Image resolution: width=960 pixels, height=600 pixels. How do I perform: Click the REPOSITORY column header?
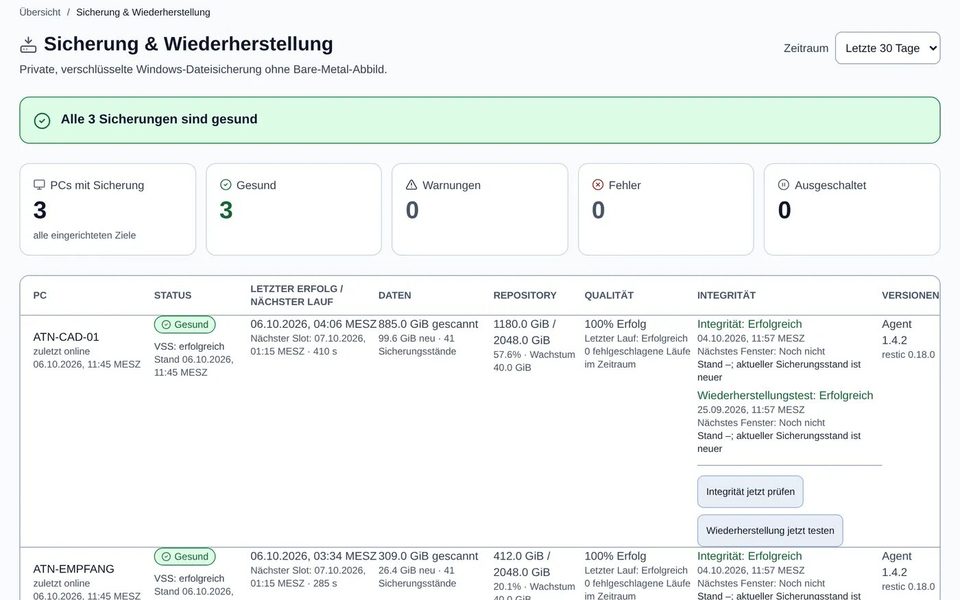click(525, 295)
